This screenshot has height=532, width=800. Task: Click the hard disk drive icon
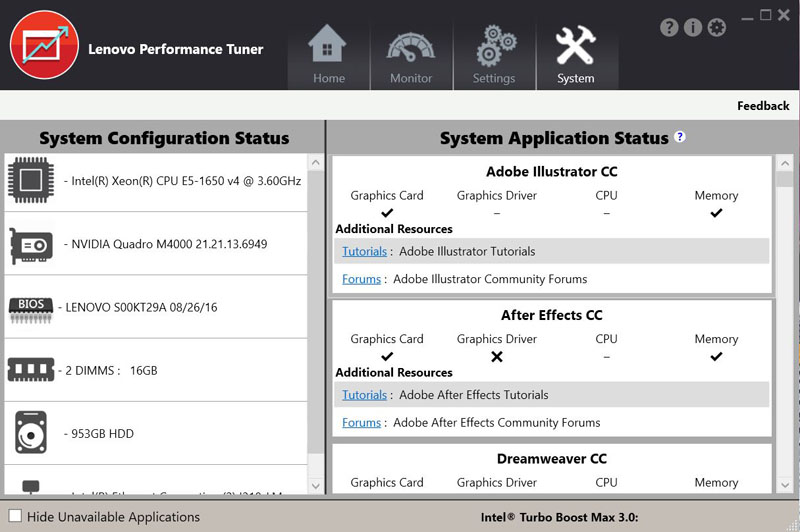tap(30, 433)
